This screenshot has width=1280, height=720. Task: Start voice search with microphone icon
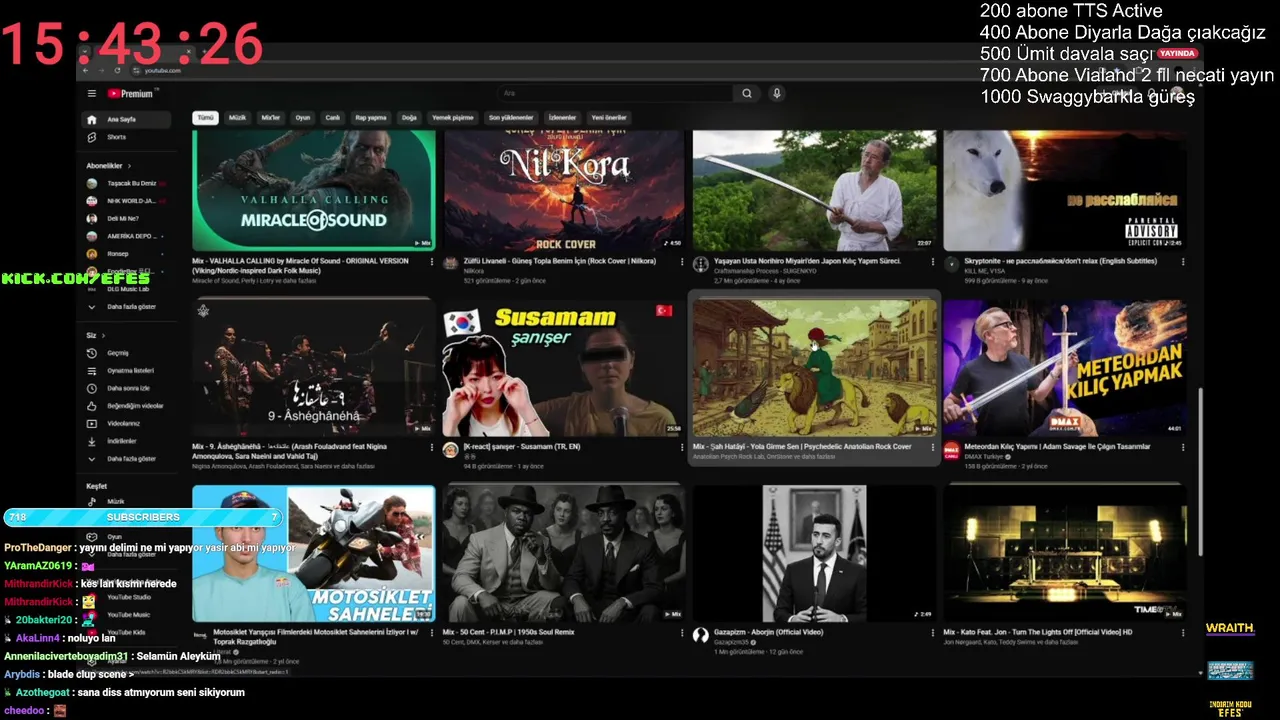point(777,93)
